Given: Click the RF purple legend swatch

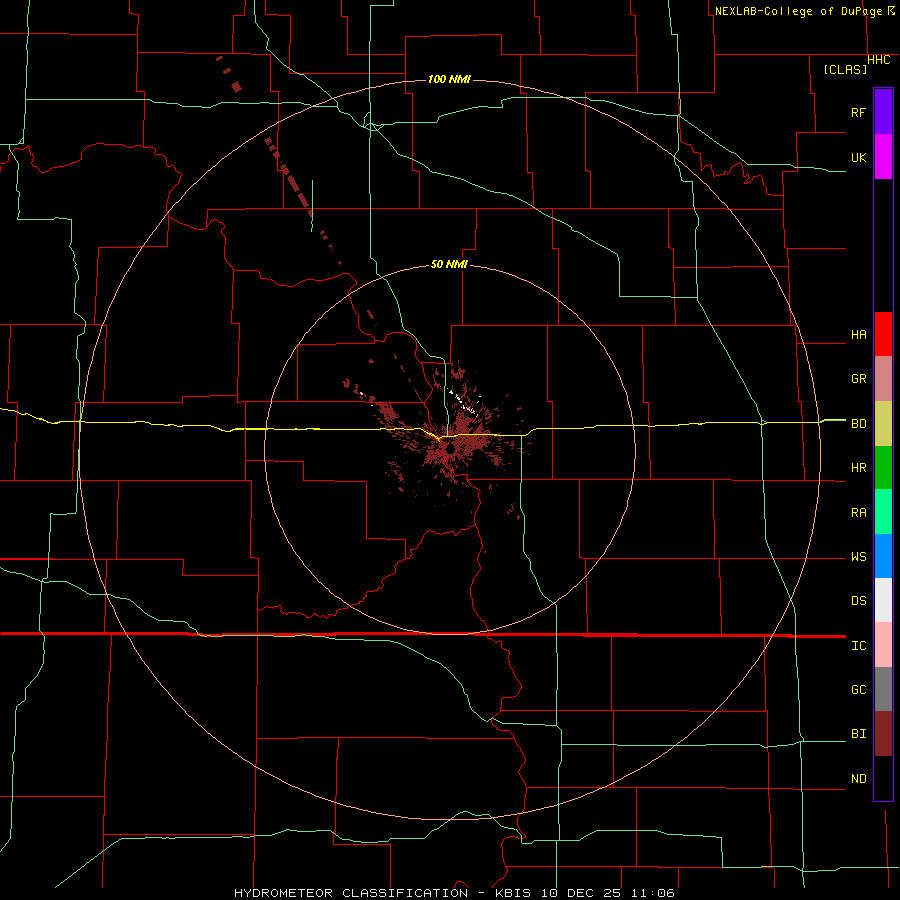Looking at the screenshot, I should [883, 112].
